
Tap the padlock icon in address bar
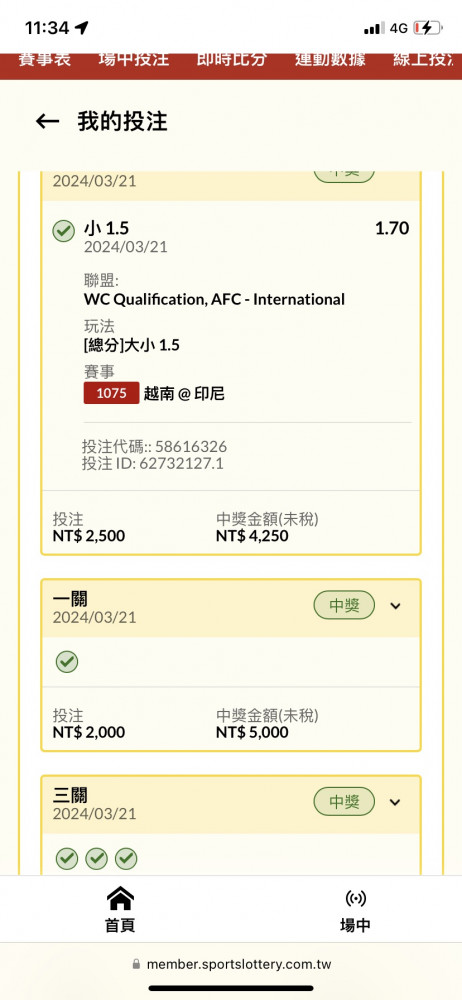coord(136,964)
